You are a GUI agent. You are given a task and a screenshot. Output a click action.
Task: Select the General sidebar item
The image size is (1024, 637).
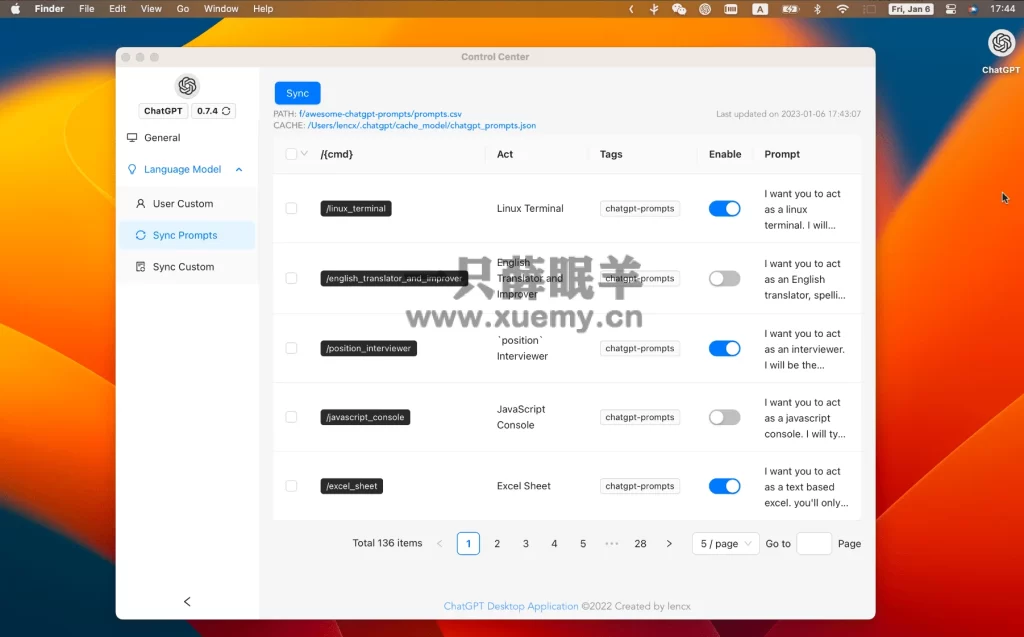tap(188, 138)
